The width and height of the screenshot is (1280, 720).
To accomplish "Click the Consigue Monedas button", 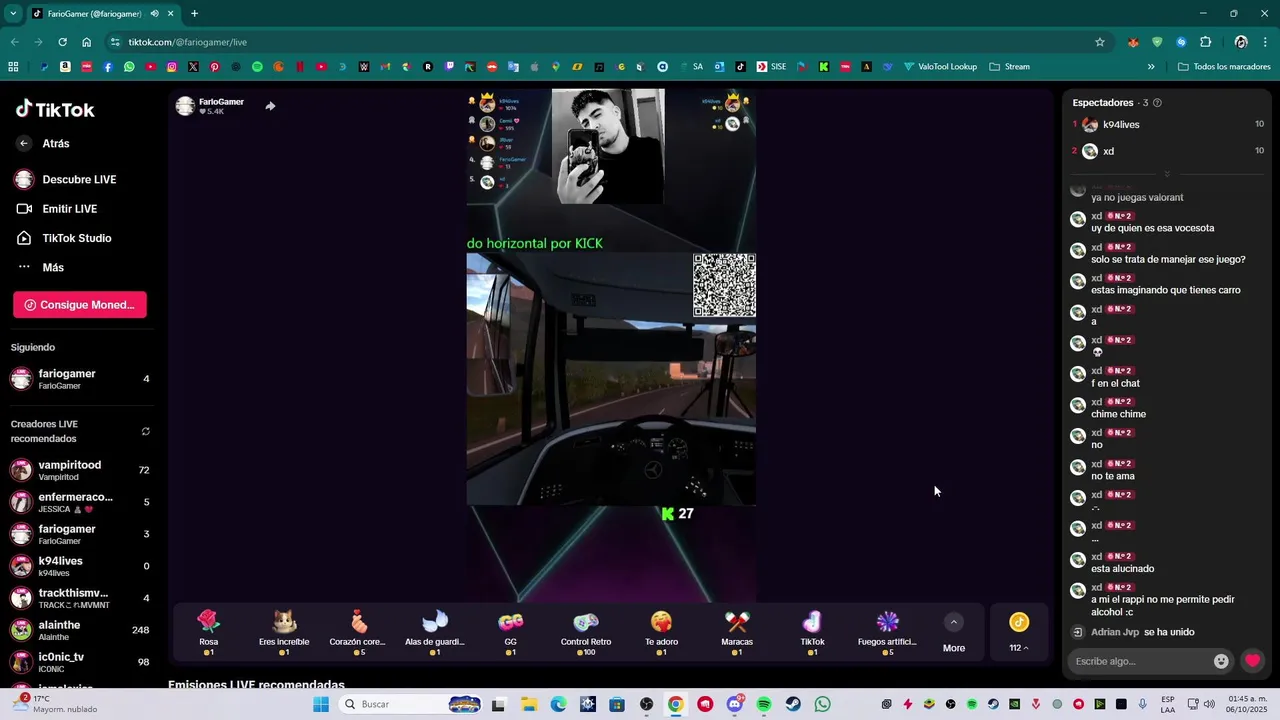I will point(80,305).
